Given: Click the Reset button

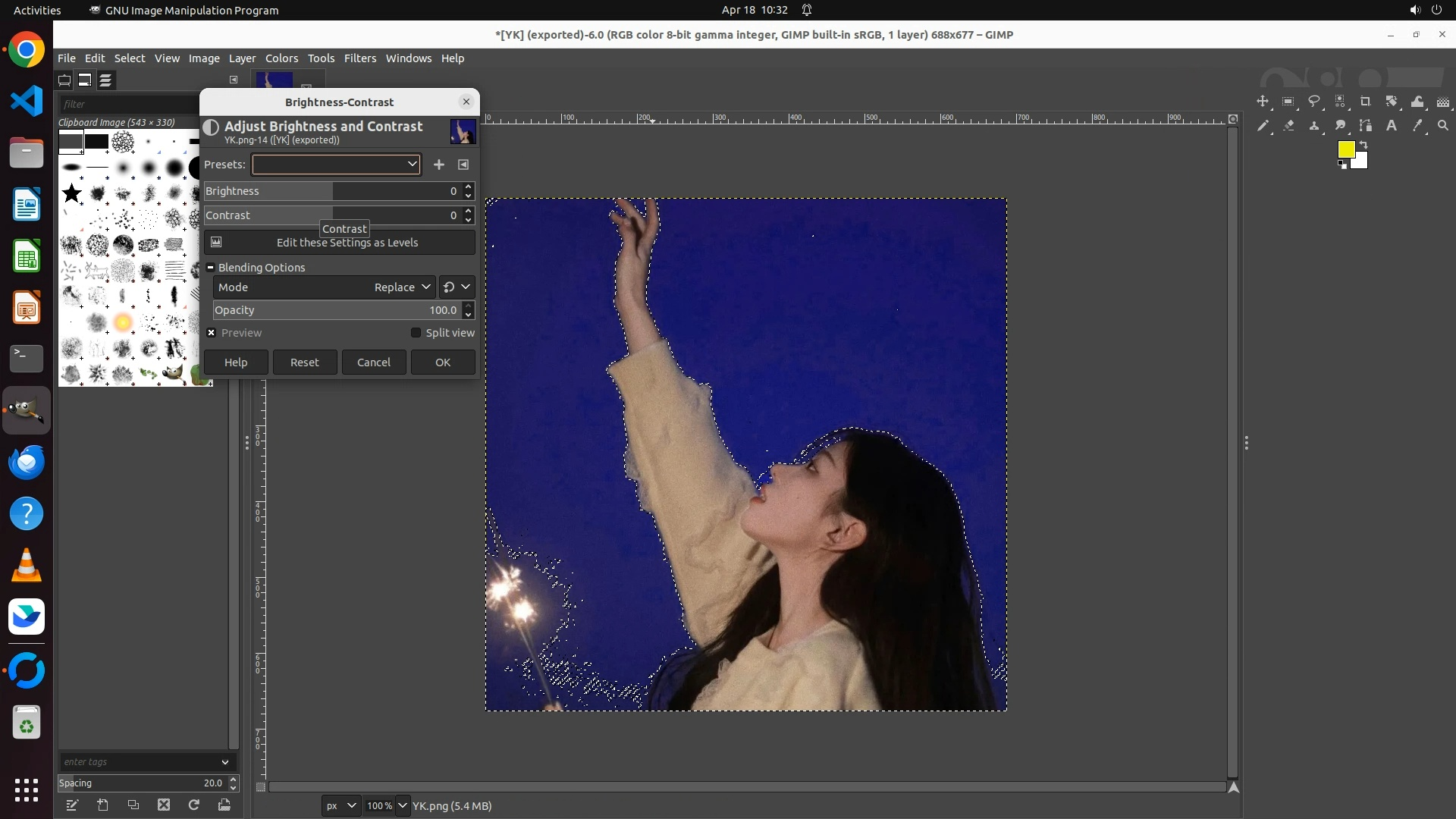Looking at the screenshot, I should pyautogui.click(x=305, y=362).
